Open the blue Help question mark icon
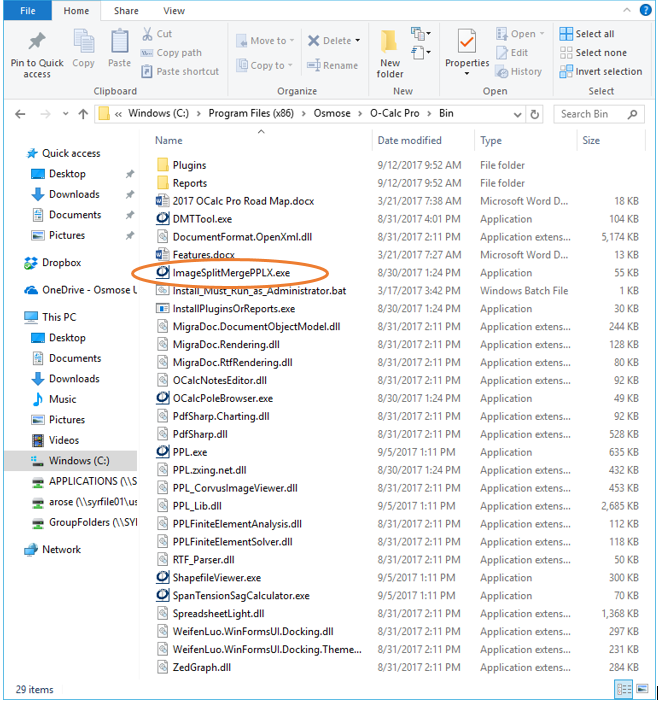 click(645, 10)
